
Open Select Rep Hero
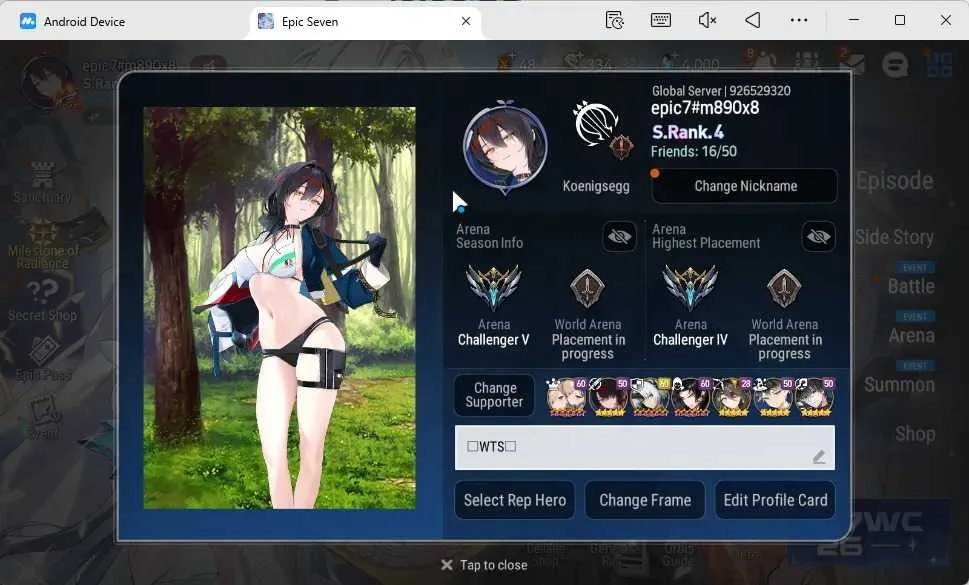click(515, 500)
